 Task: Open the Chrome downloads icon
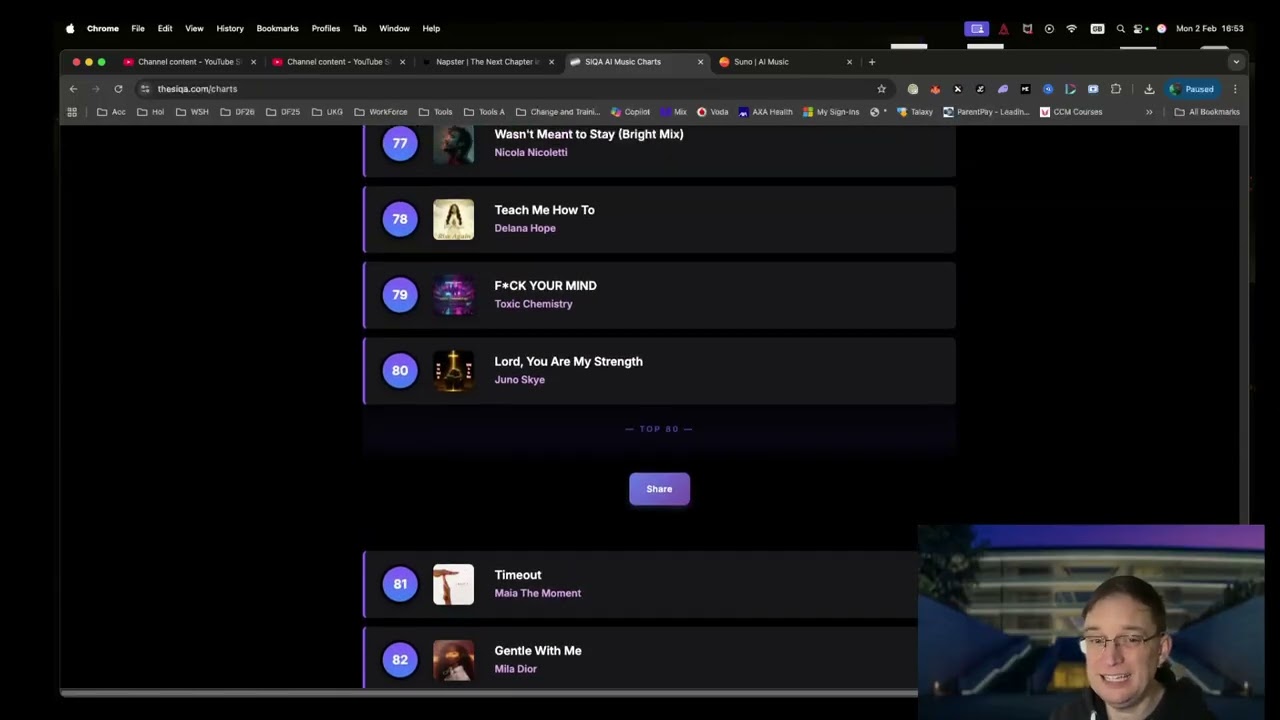[1149, 89]
